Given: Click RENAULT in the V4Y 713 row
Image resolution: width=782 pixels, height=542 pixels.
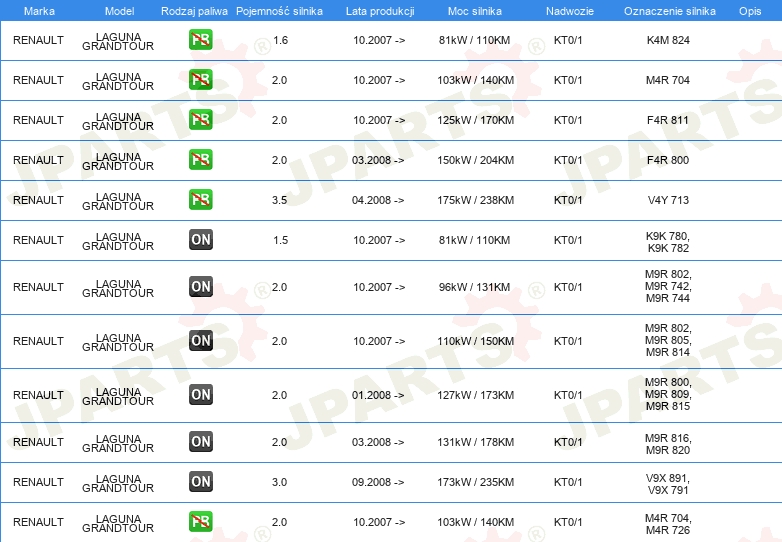Looking at the screenshot, I should point(38,200).
